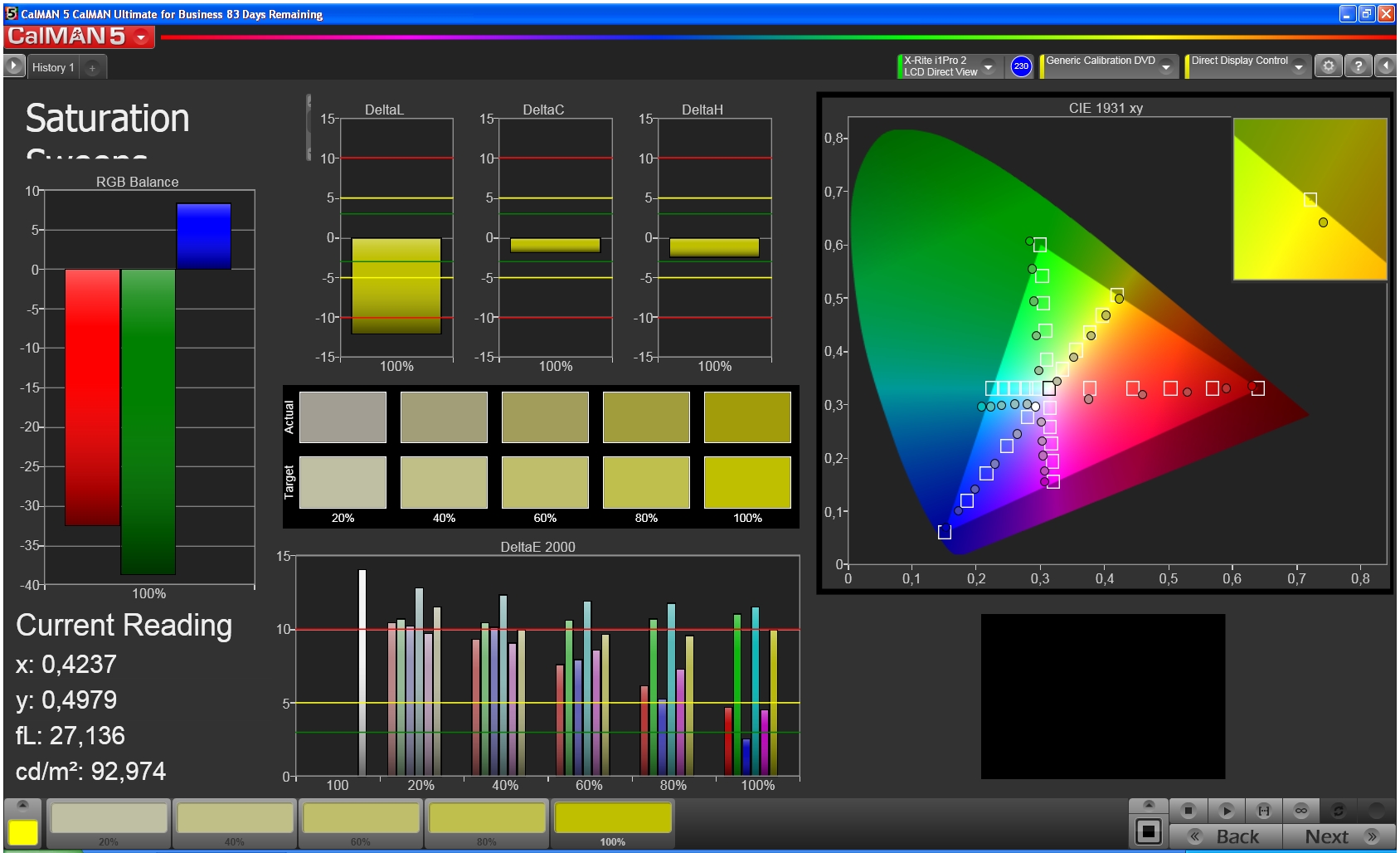The width and height of the screenshot is (1400, 853).
Task: Click the Next navigation button
Action: tap(1339, 836)
